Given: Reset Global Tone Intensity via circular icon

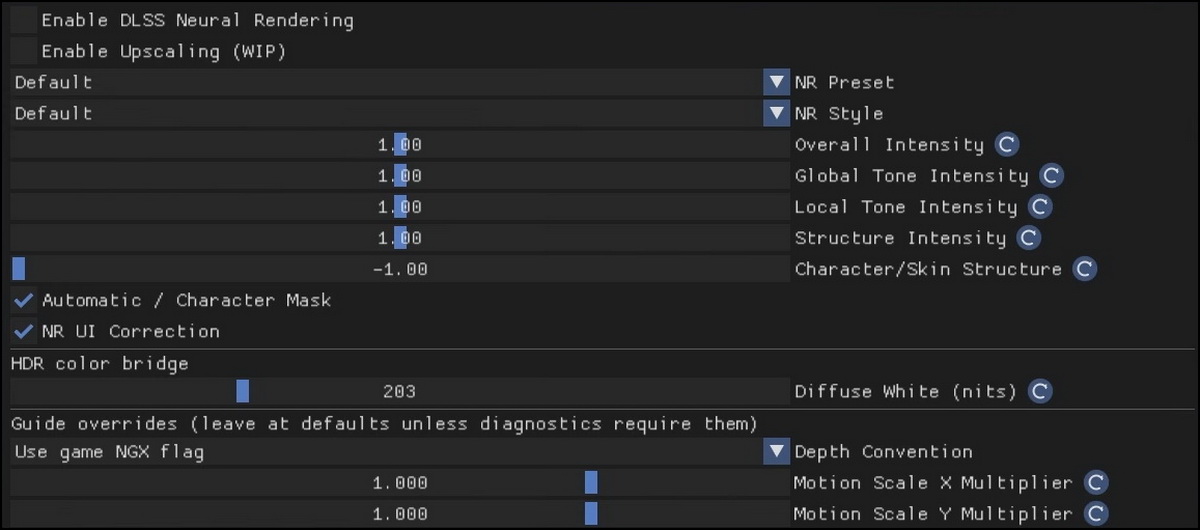Looking at the screenshot, I should click(1051, 176).
